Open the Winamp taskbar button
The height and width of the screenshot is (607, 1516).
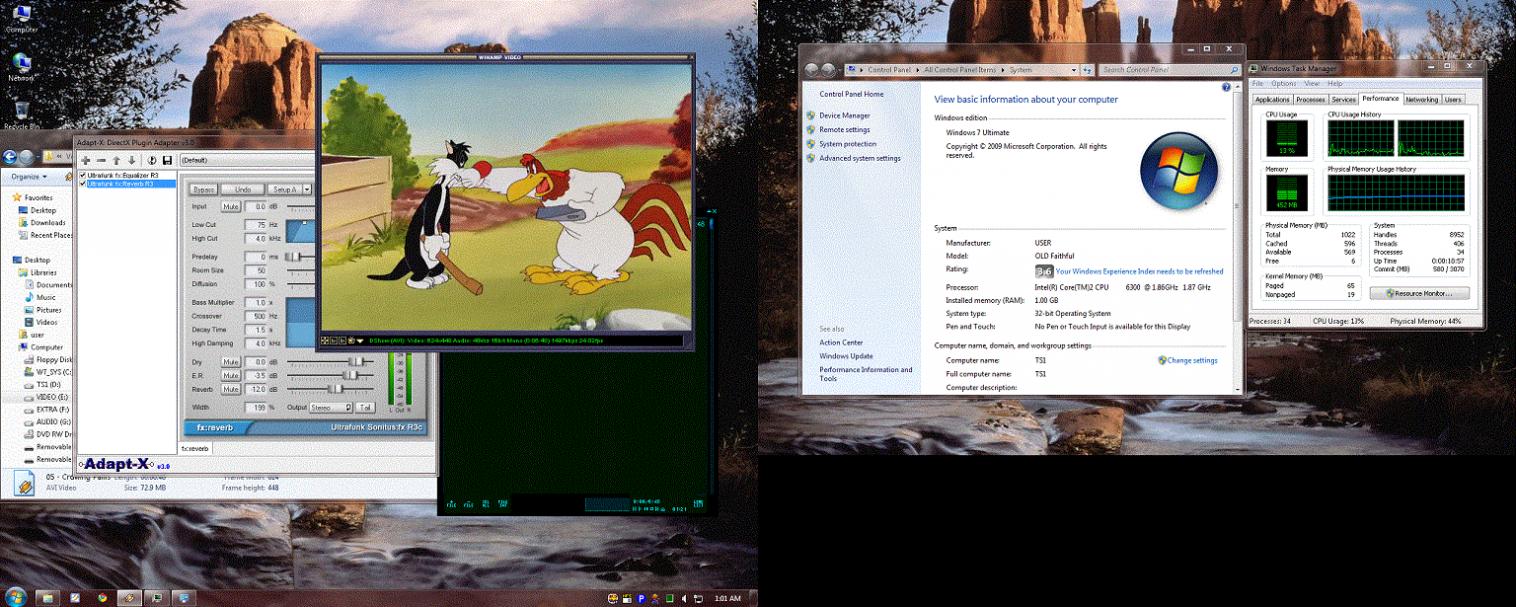(129, 597)
